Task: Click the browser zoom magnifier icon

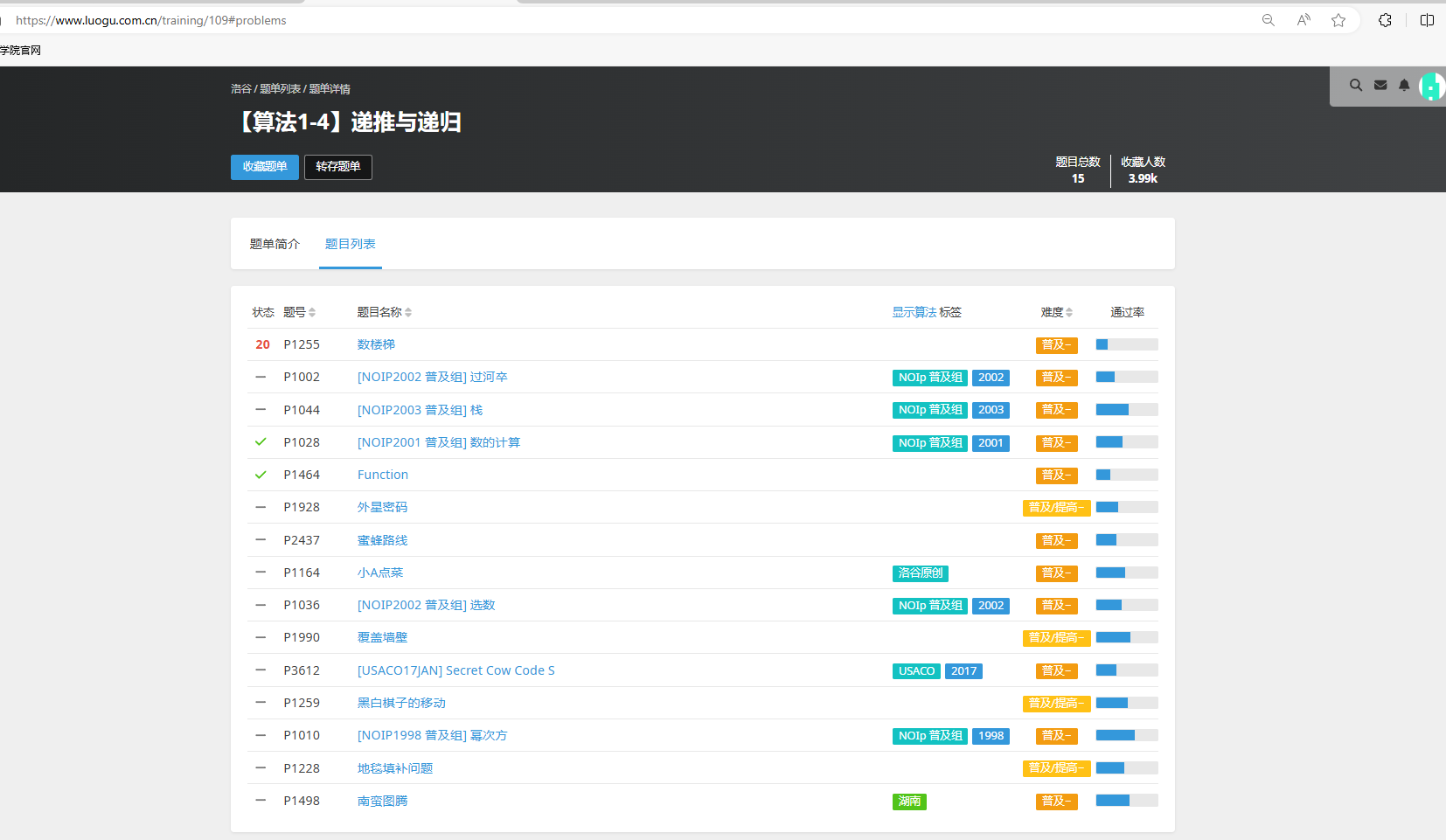Action: pos(1268,20)
